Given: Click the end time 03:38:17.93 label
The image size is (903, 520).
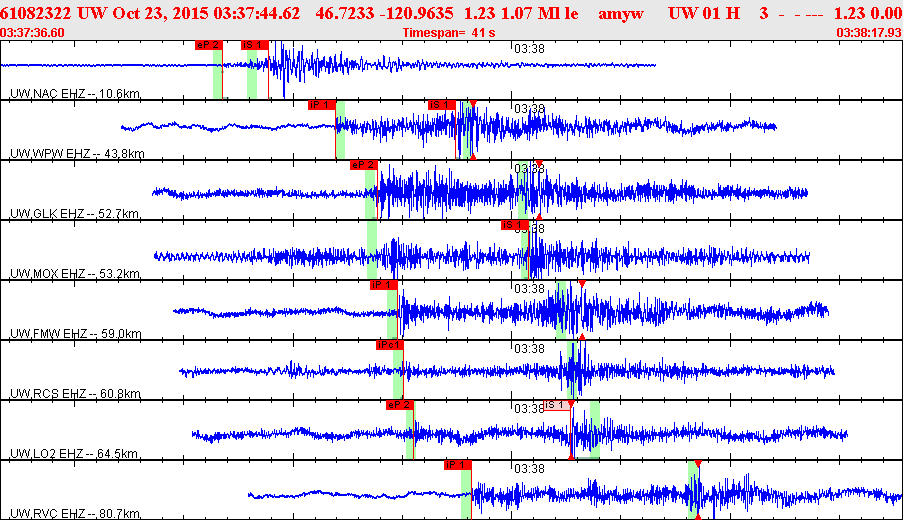Looking at the screenshot, I should pyautogui.click(x=868, y=33).
